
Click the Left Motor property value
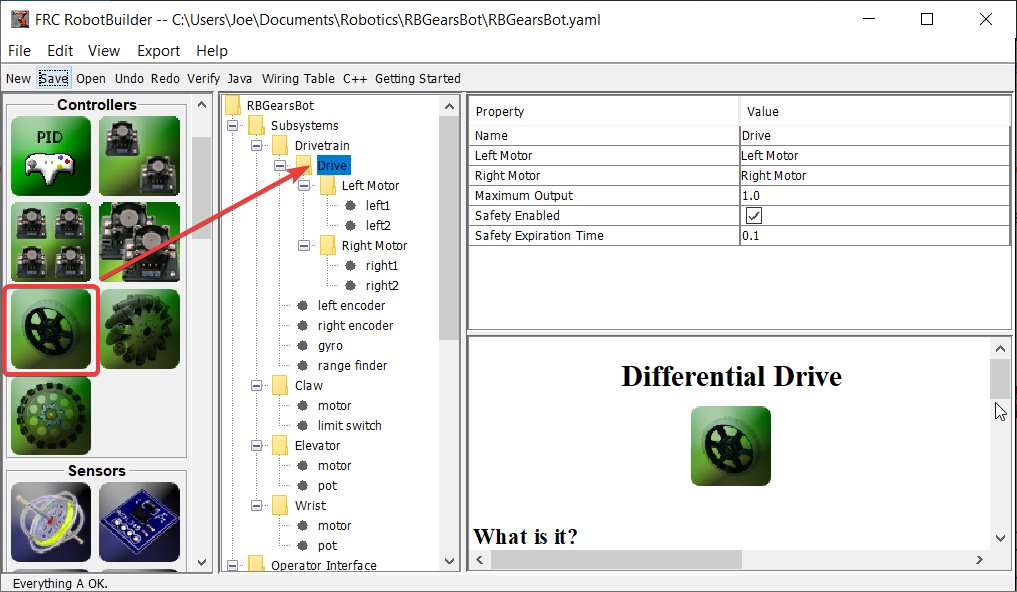pyautogui.click(x=874, y=156)
